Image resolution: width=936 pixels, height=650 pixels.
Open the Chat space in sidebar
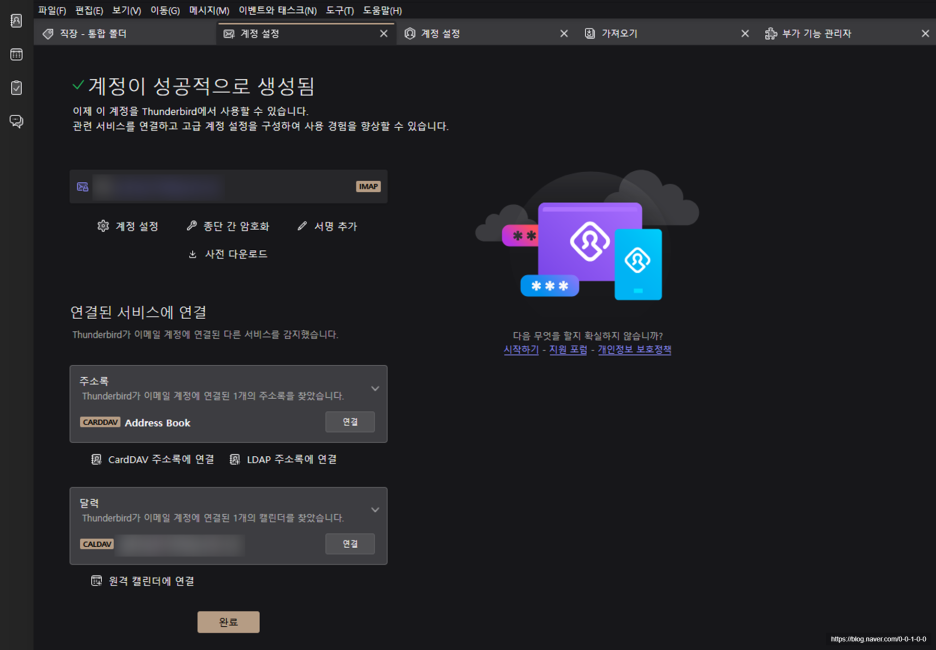16,121
